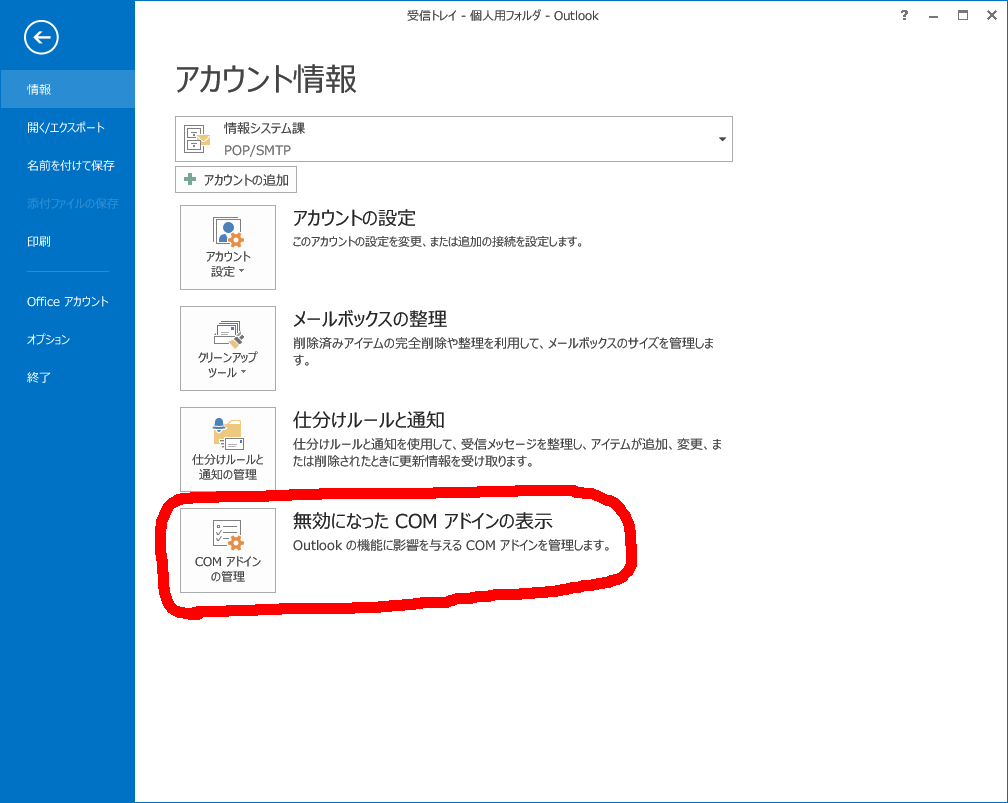Screen dimensions: 1008x803
Task: Click the mailbox account icon in the selector
Action: point(196,139)
